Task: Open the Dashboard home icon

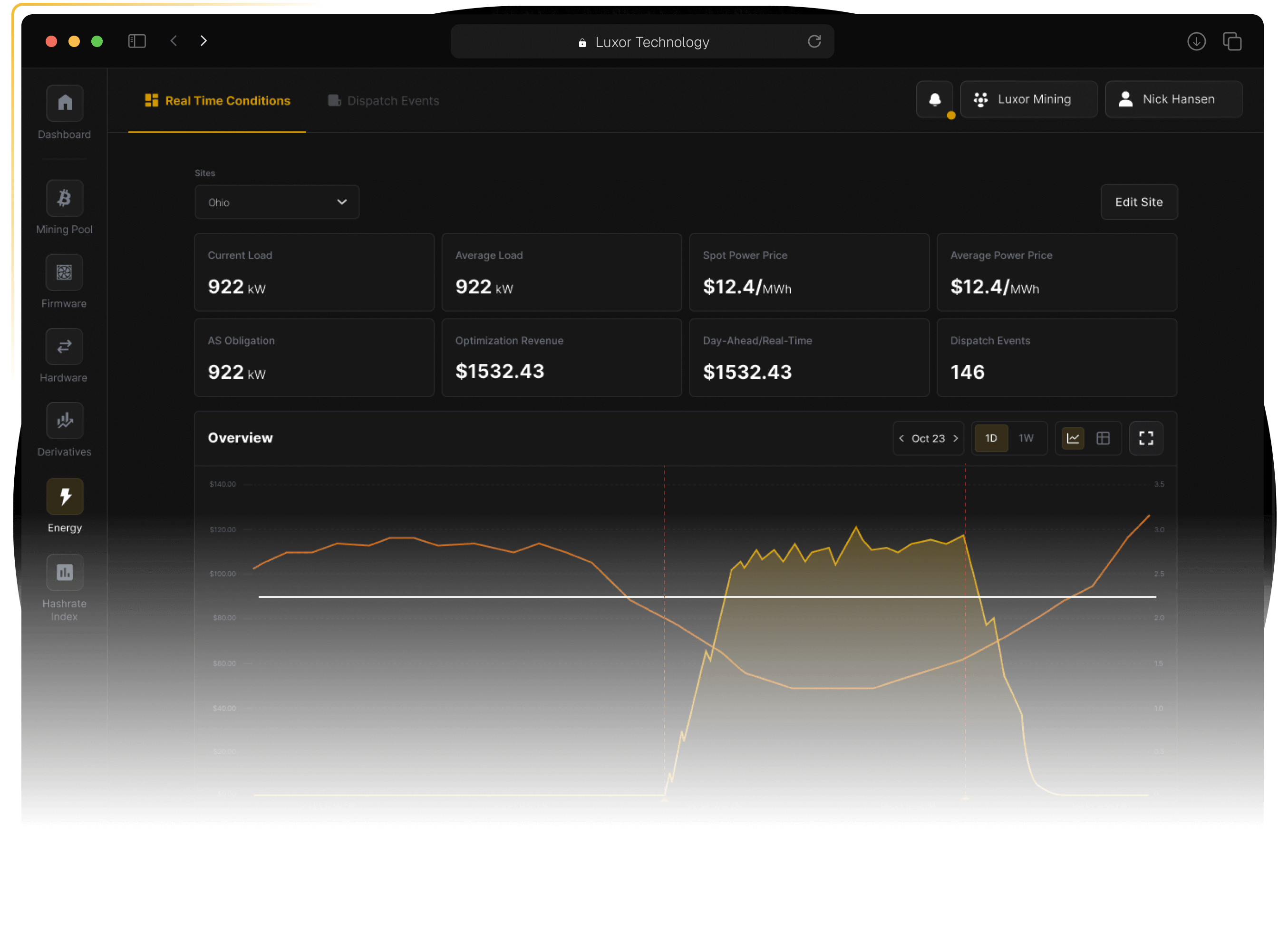Action: 64,103
